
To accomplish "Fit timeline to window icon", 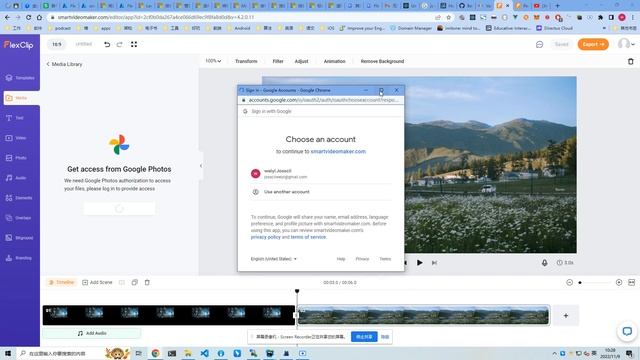I will [x=631, y=282].
